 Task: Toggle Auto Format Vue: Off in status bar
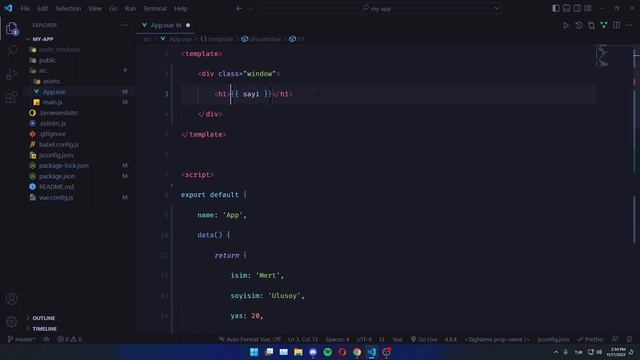point(250,339)
